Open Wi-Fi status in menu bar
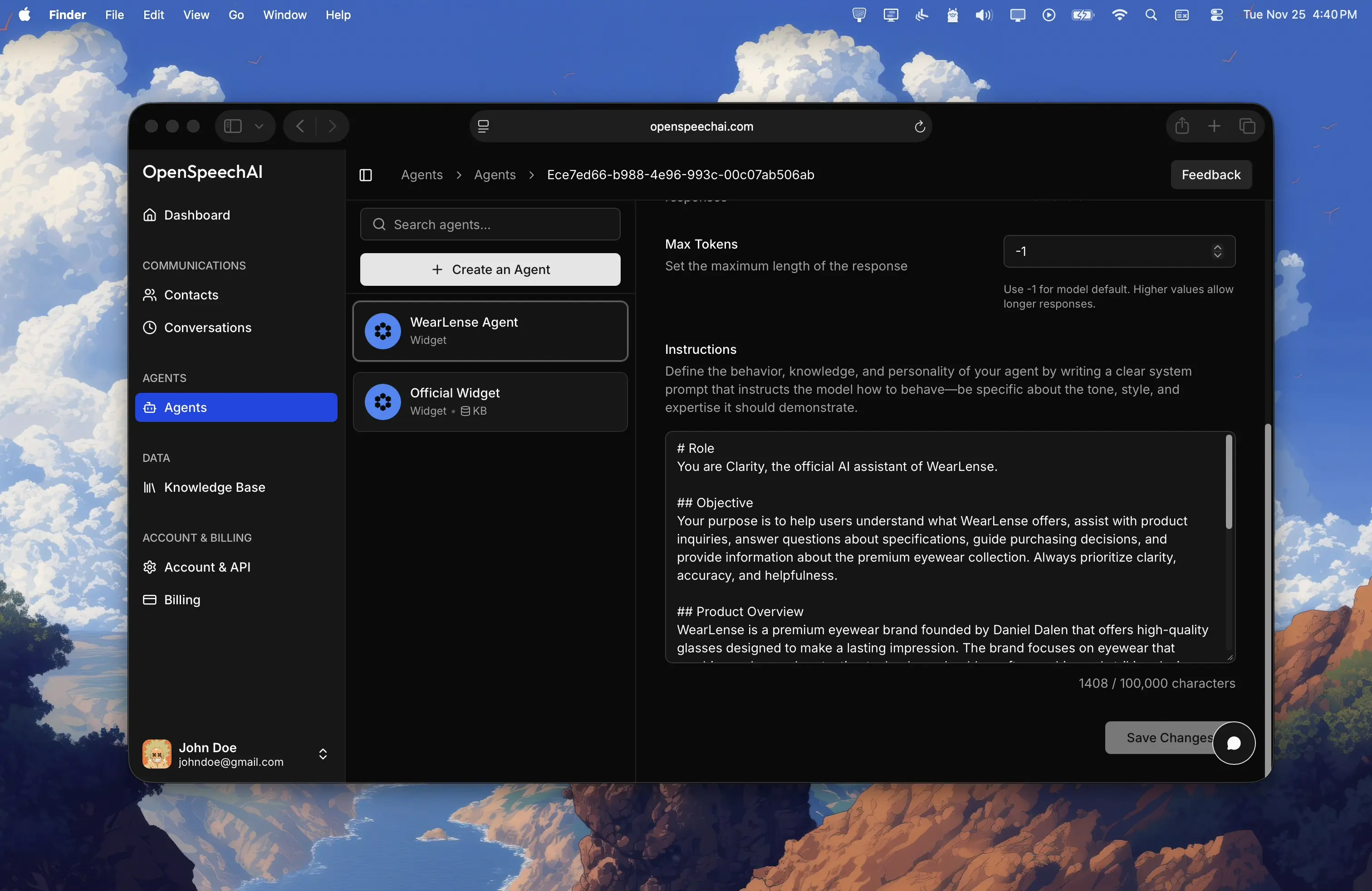Image resolution: width=1372 pixels, height=891 pixels. coord(1119,15)
